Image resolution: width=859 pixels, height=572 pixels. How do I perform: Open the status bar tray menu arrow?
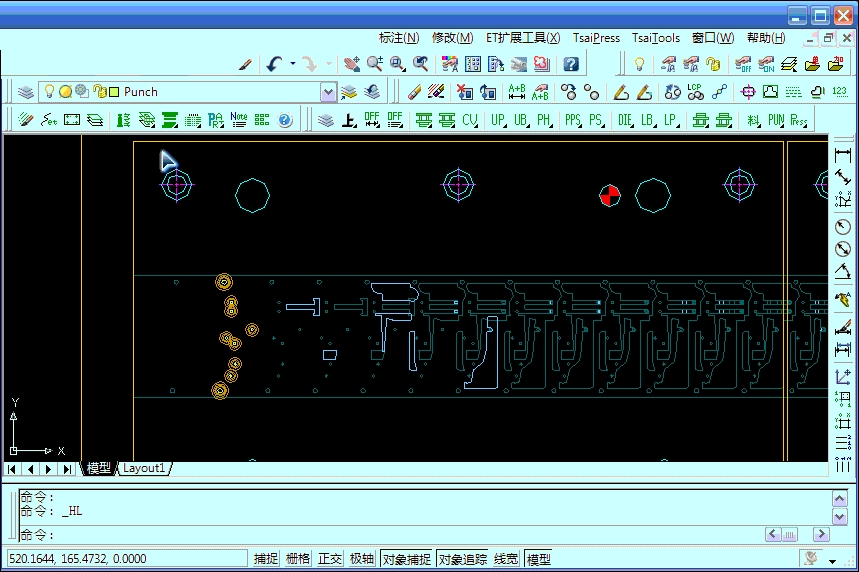click(x=832, y=559)
